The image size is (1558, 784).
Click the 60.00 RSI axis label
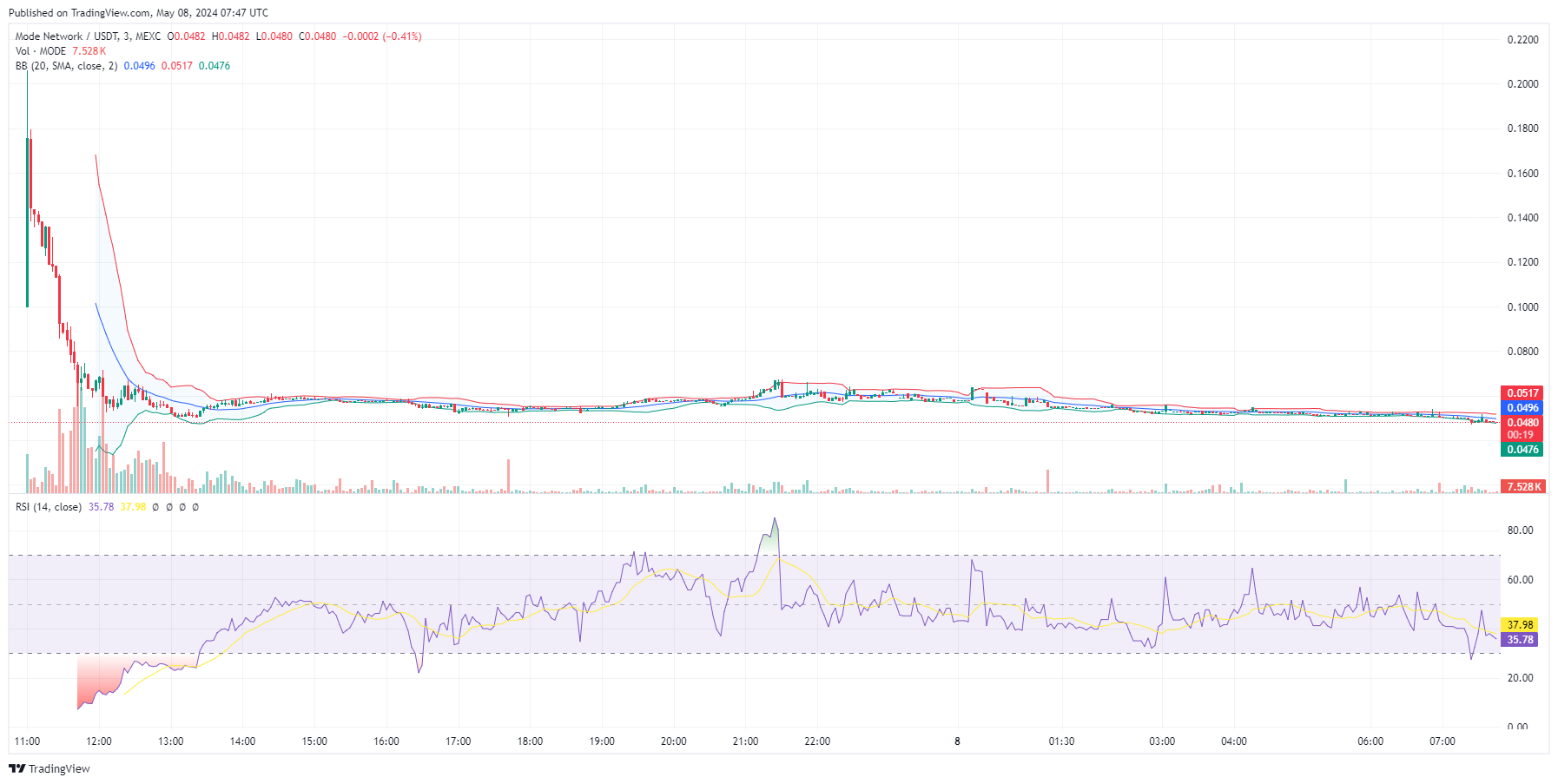pos(1520,580)
